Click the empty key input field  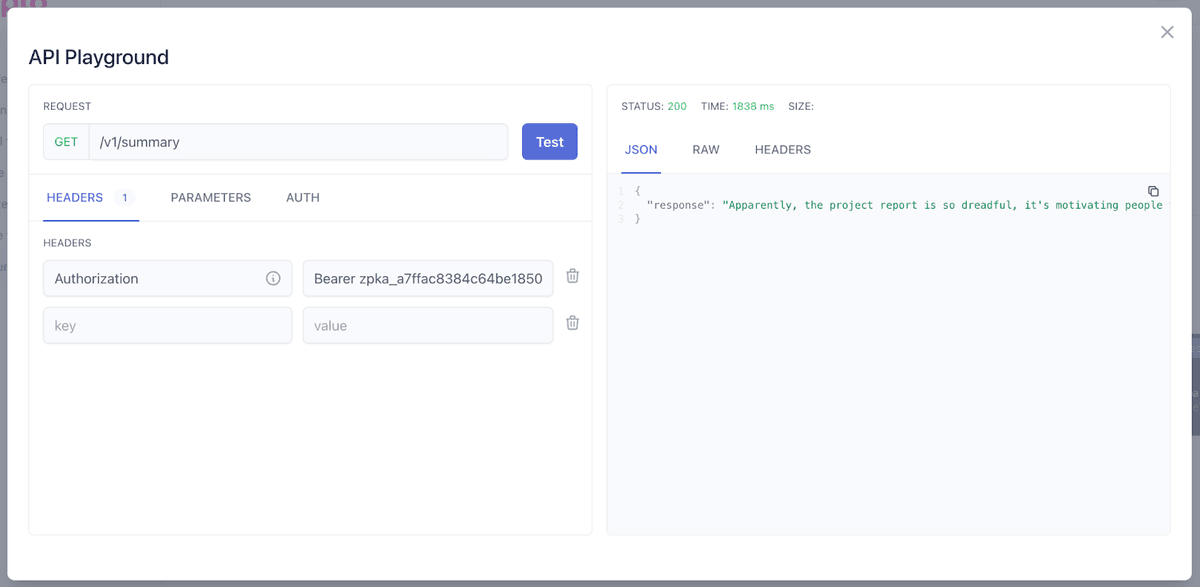167,324
